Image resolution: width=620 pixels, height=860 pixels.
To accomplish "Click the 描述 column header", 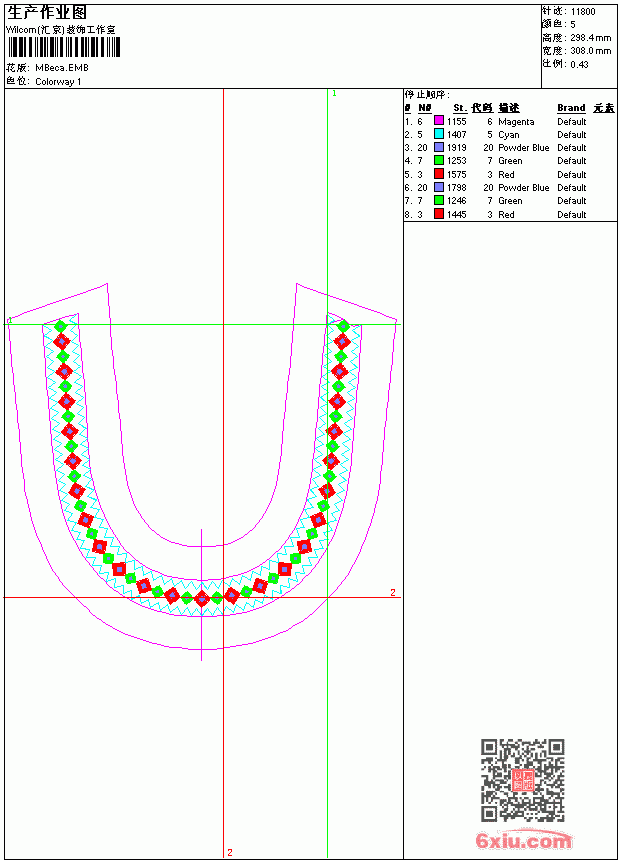I will 509,108.
